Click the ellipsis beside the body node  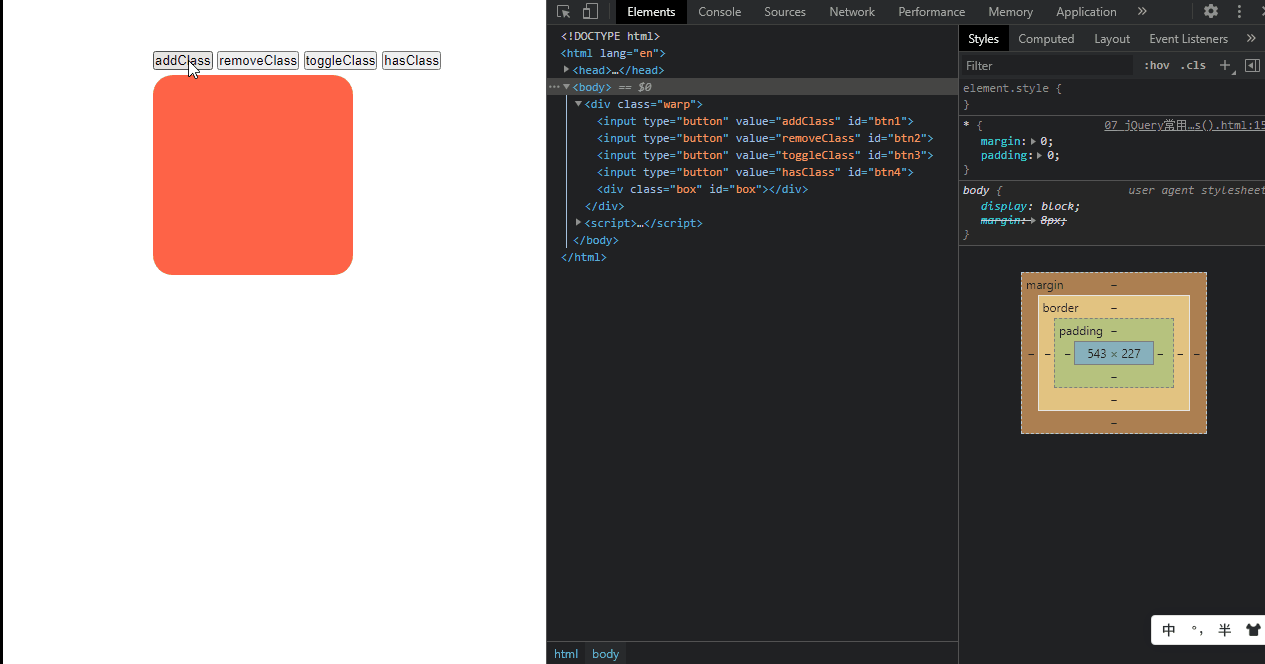point(554,87)
